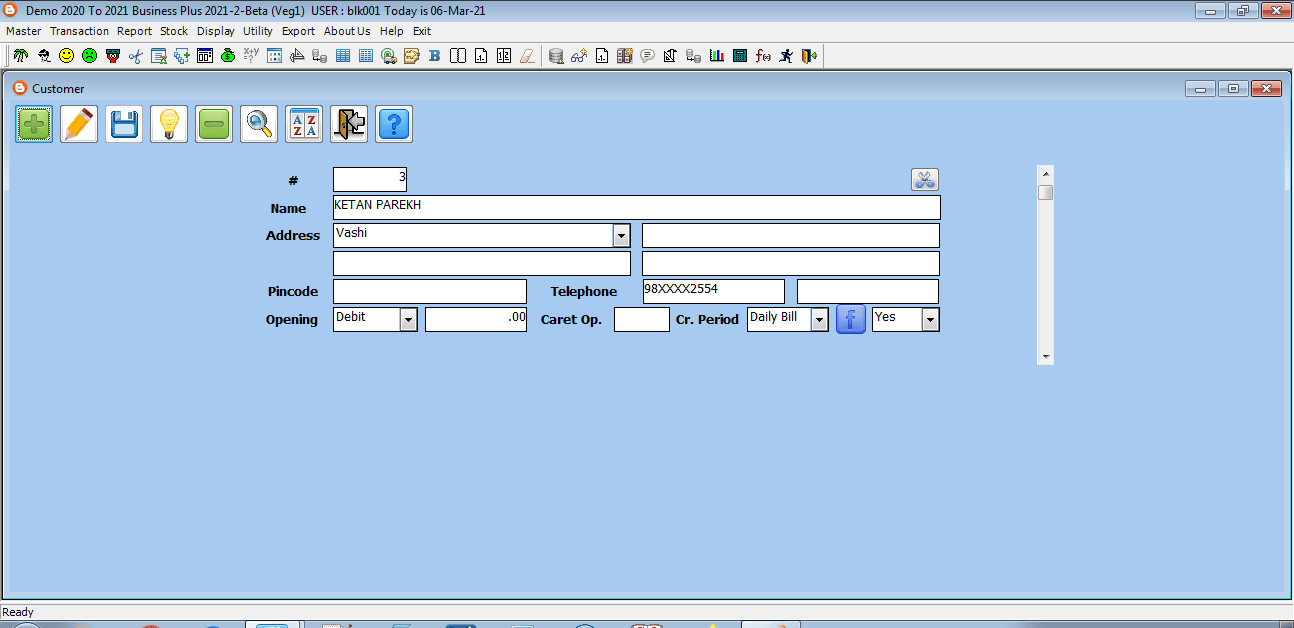Click the exit door icon

pyautogui.click(x=349, y=125)
